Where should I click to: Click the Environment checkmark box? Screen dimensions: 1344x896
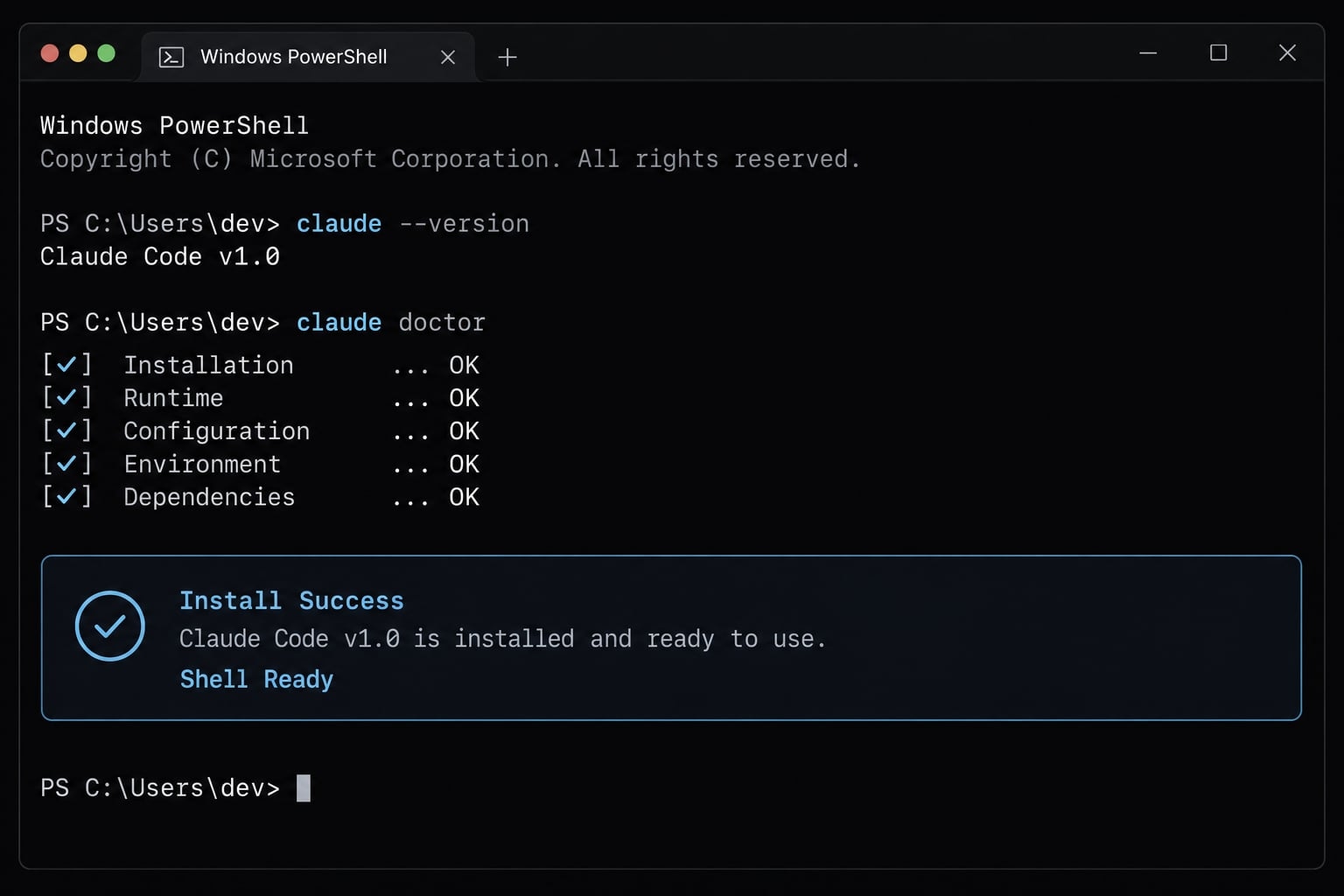tap(67, 464)
